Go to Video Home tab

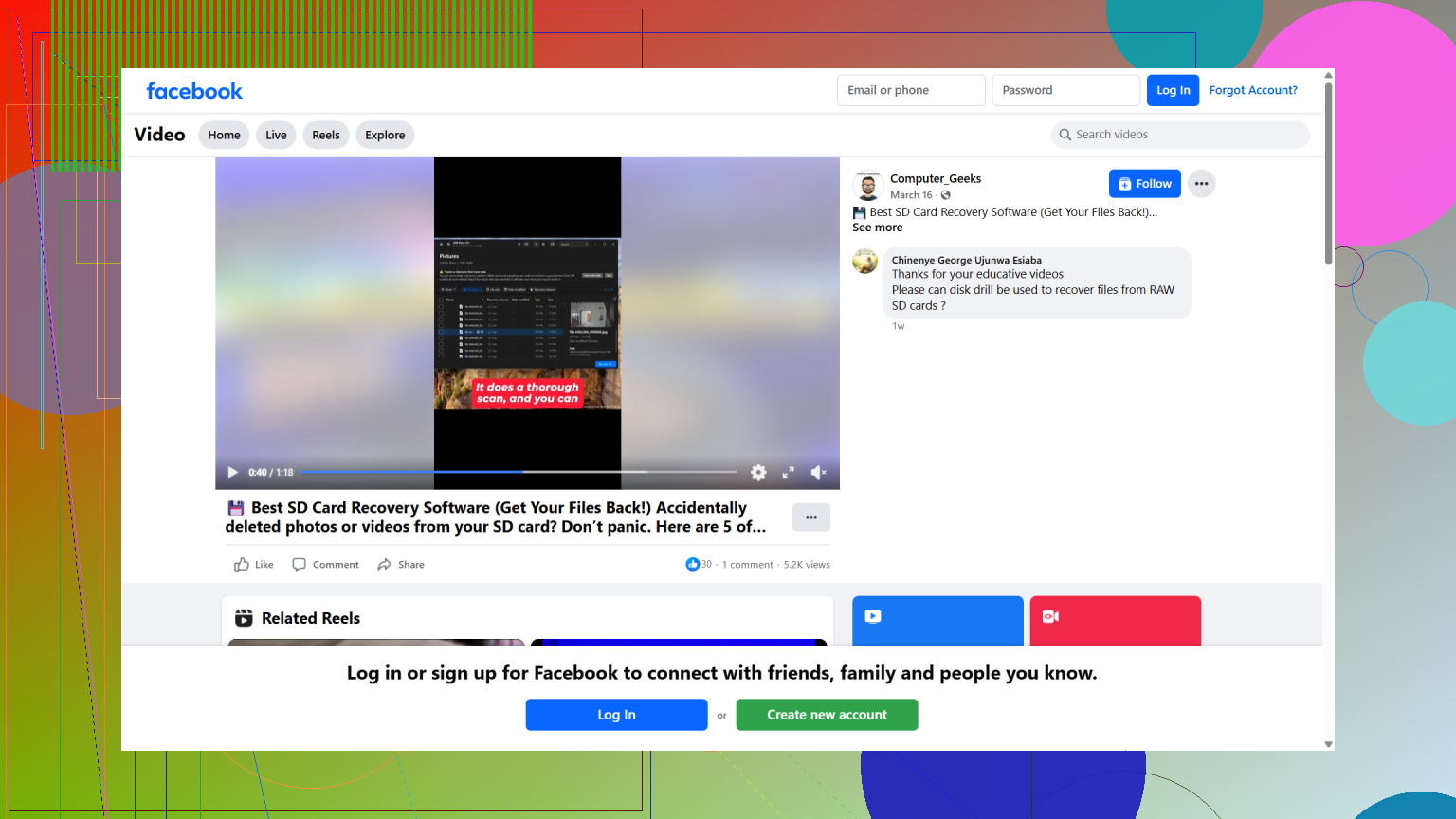[224, 136]
